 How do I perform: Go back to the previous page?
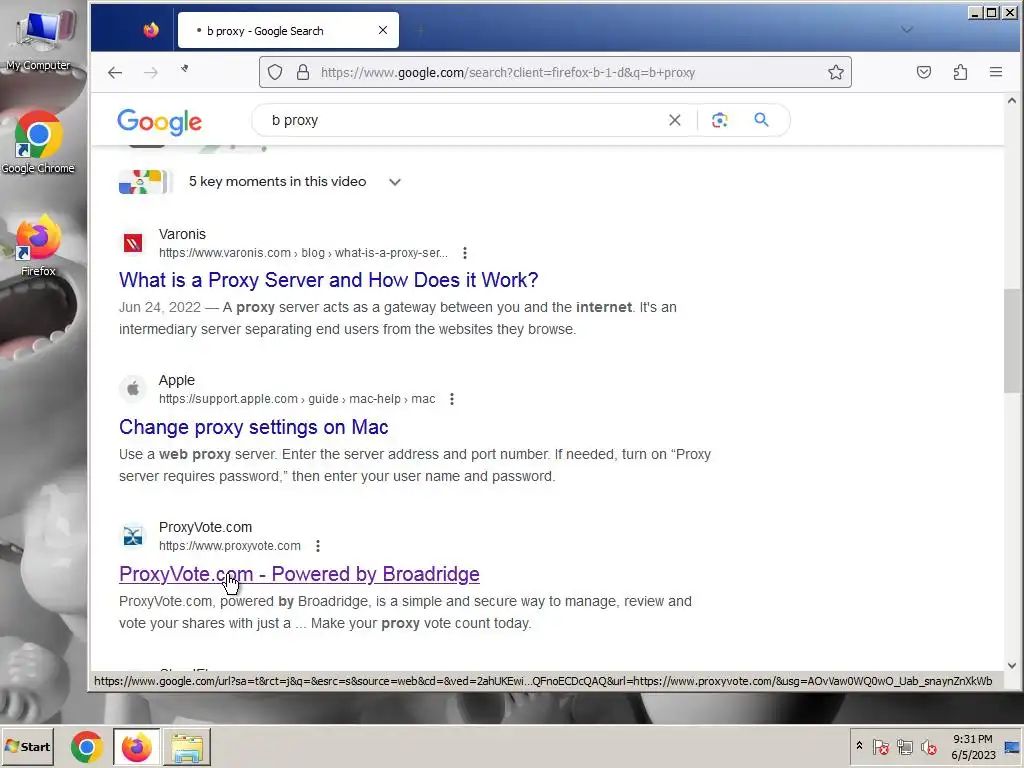(115, 72)
